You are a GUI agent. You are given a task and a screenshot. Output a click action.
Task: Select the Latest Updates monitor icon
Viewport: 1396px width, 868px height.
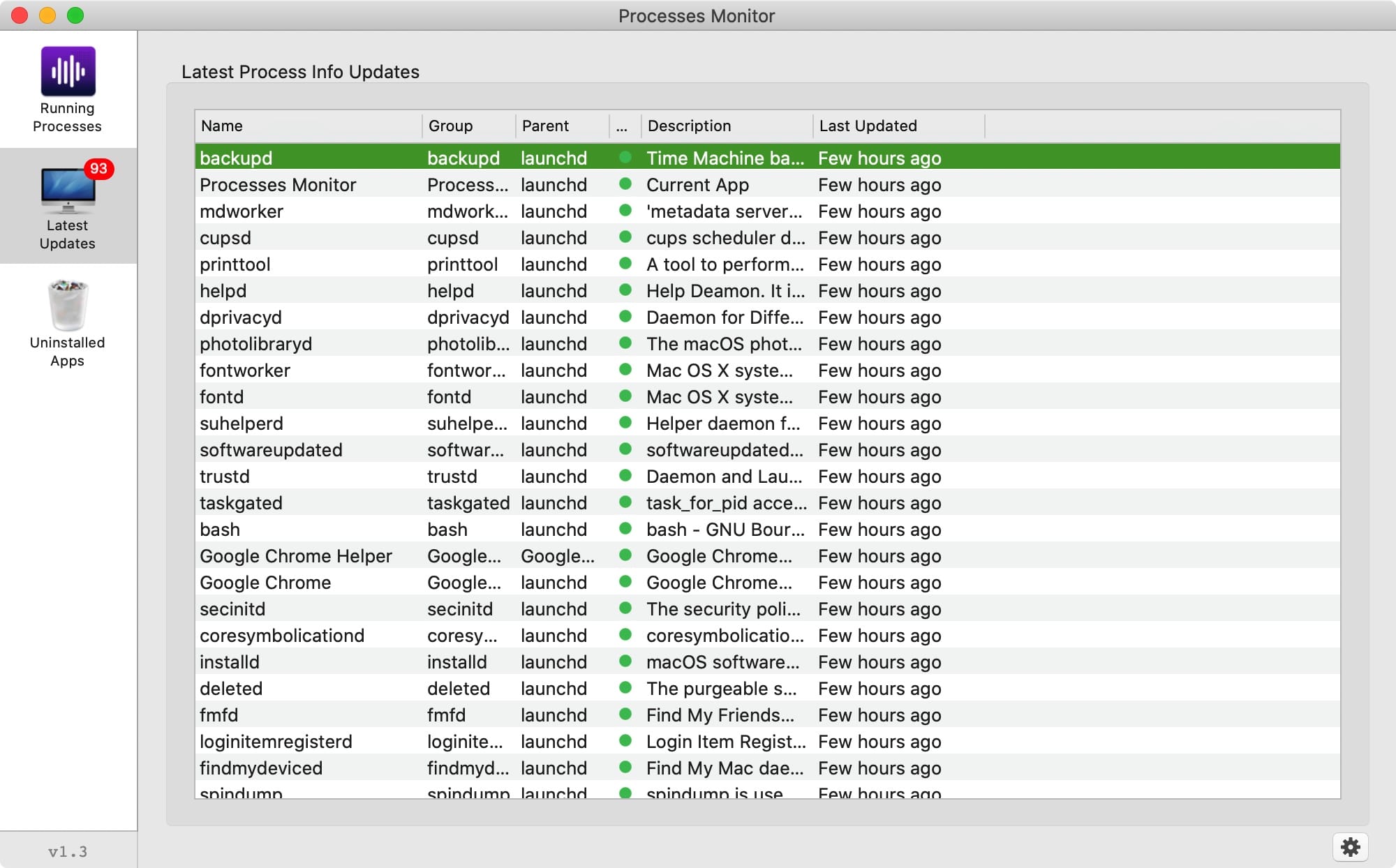pos(68,190)
